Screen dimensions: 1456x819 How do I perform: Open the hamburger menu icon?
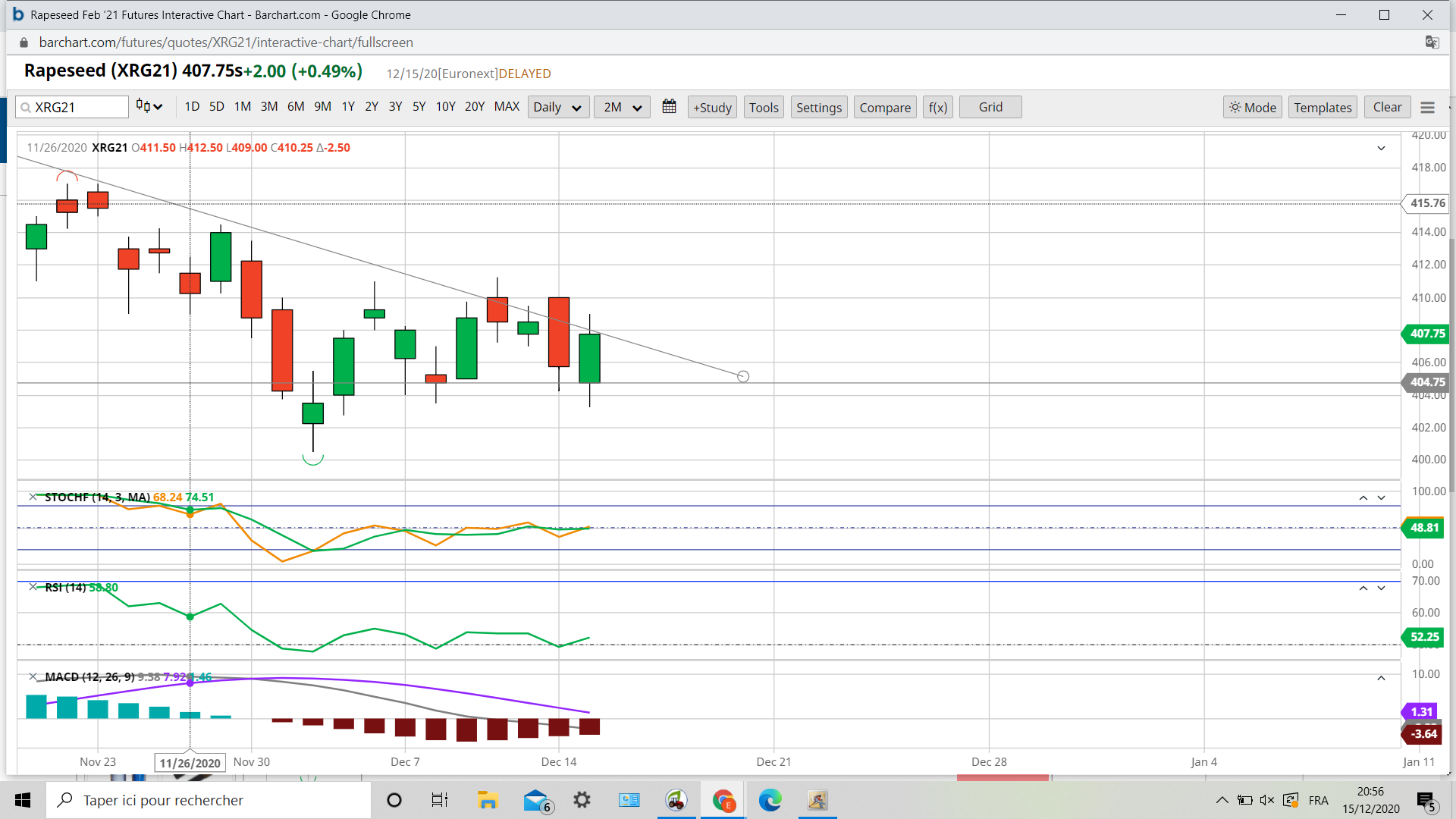pos(1427,108)
